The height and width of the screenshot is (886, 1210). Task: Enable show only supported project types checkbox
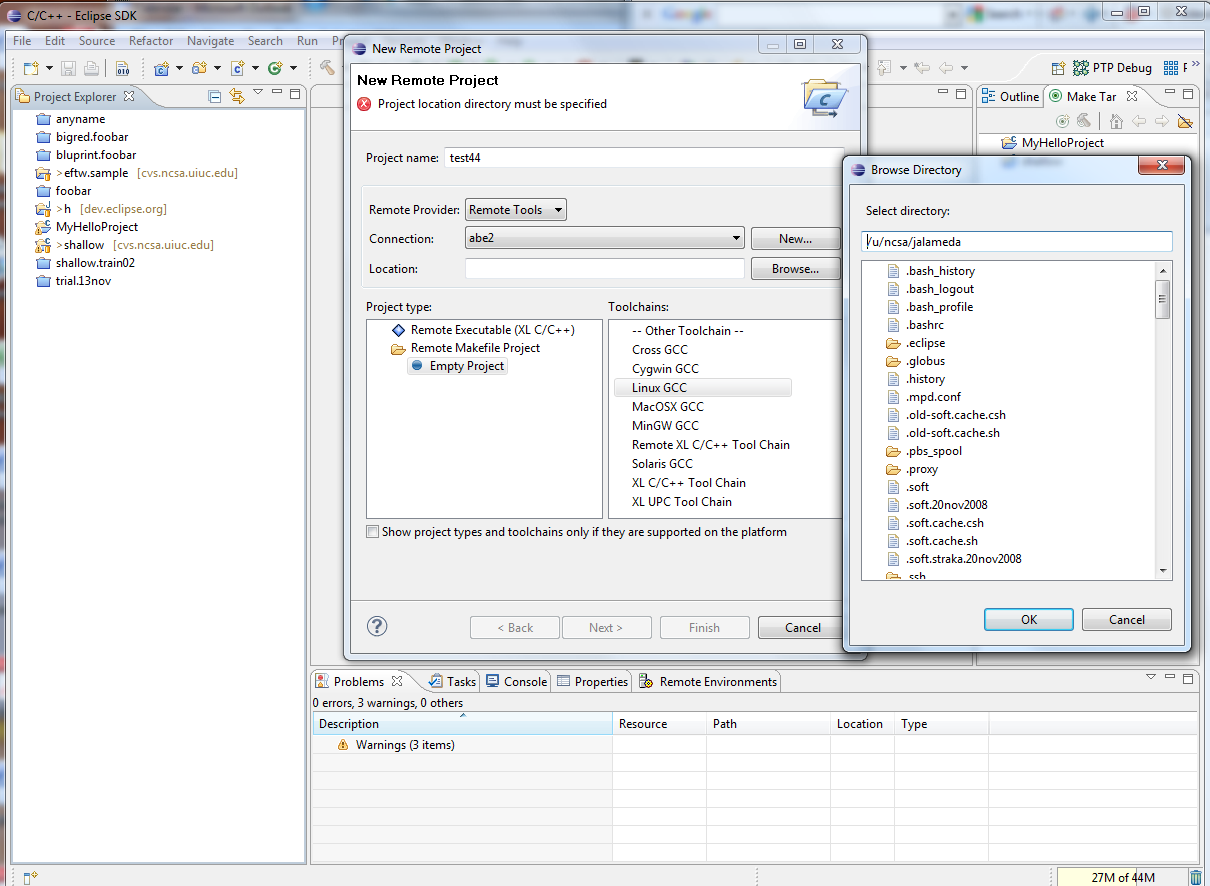point(373,532)
